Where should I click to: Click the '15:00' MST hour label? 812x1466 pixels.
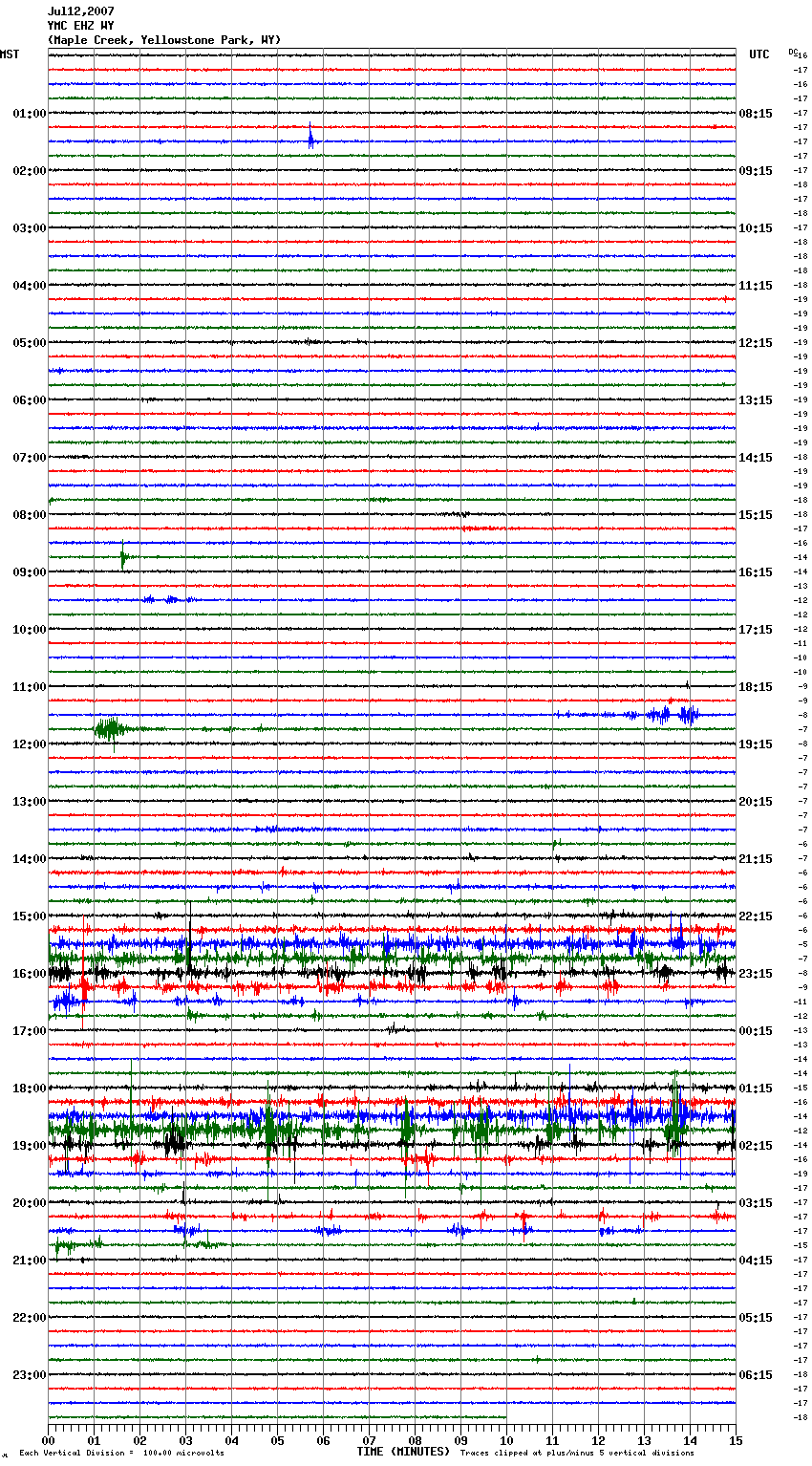point(29,916)
